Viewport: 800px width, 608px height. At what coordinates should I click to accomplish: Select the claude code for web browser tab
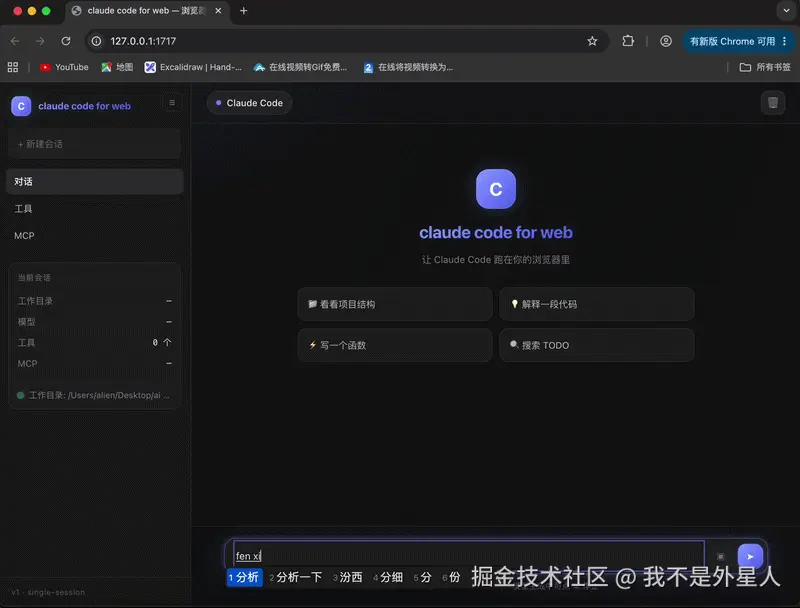click(x=148, y=11)
